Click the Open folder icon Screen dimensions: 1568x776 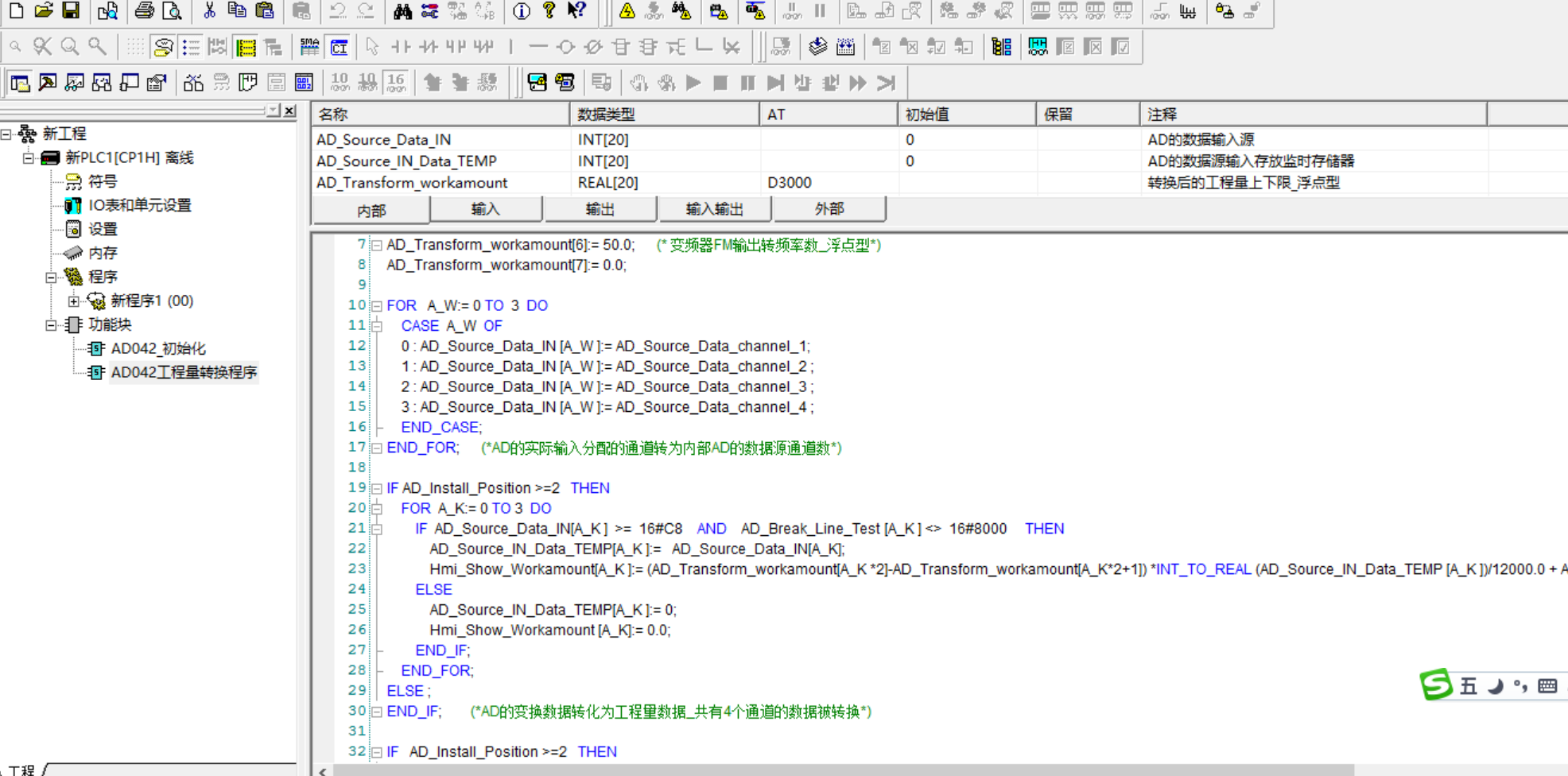[x=44, y=10]
